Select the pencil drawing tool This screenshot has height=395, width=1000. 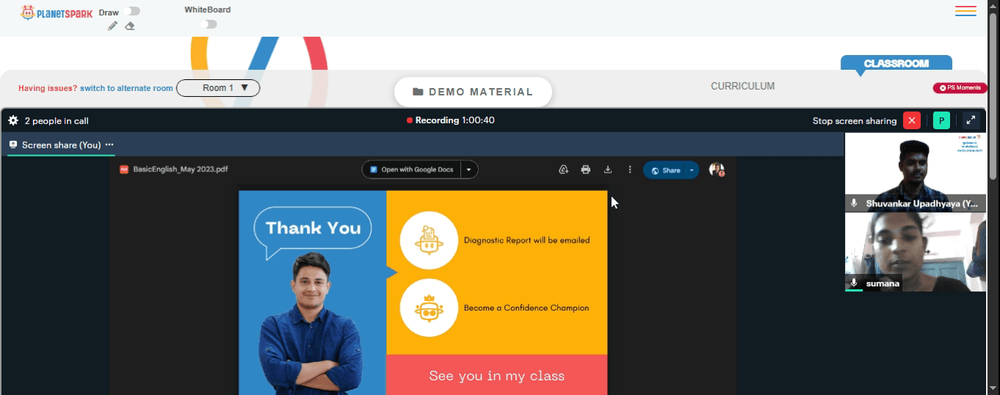click(113, 26)
